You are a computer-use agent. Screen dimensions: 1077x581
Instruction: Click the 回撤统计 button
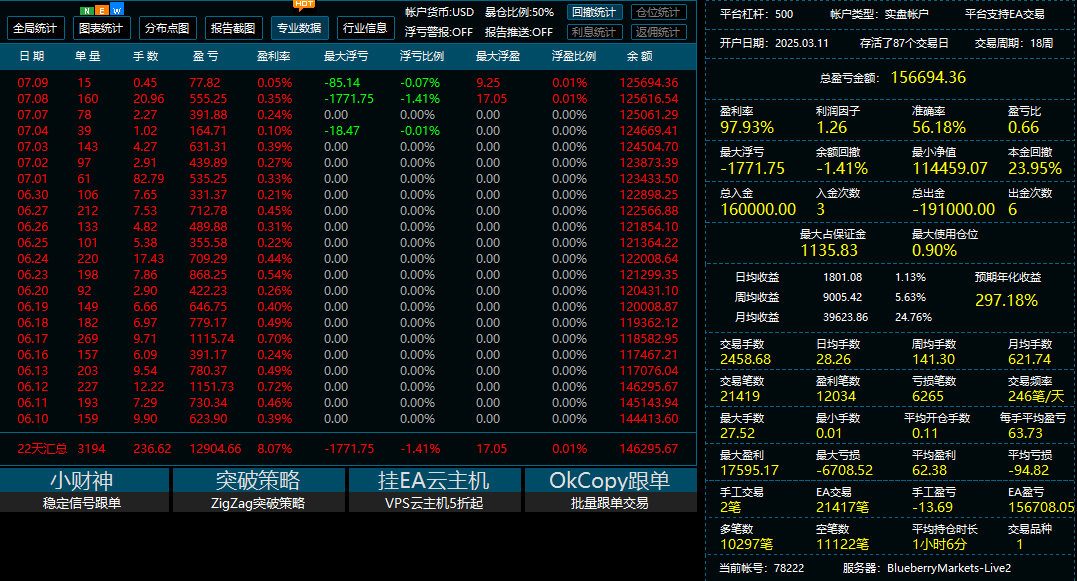click(594, 12)
